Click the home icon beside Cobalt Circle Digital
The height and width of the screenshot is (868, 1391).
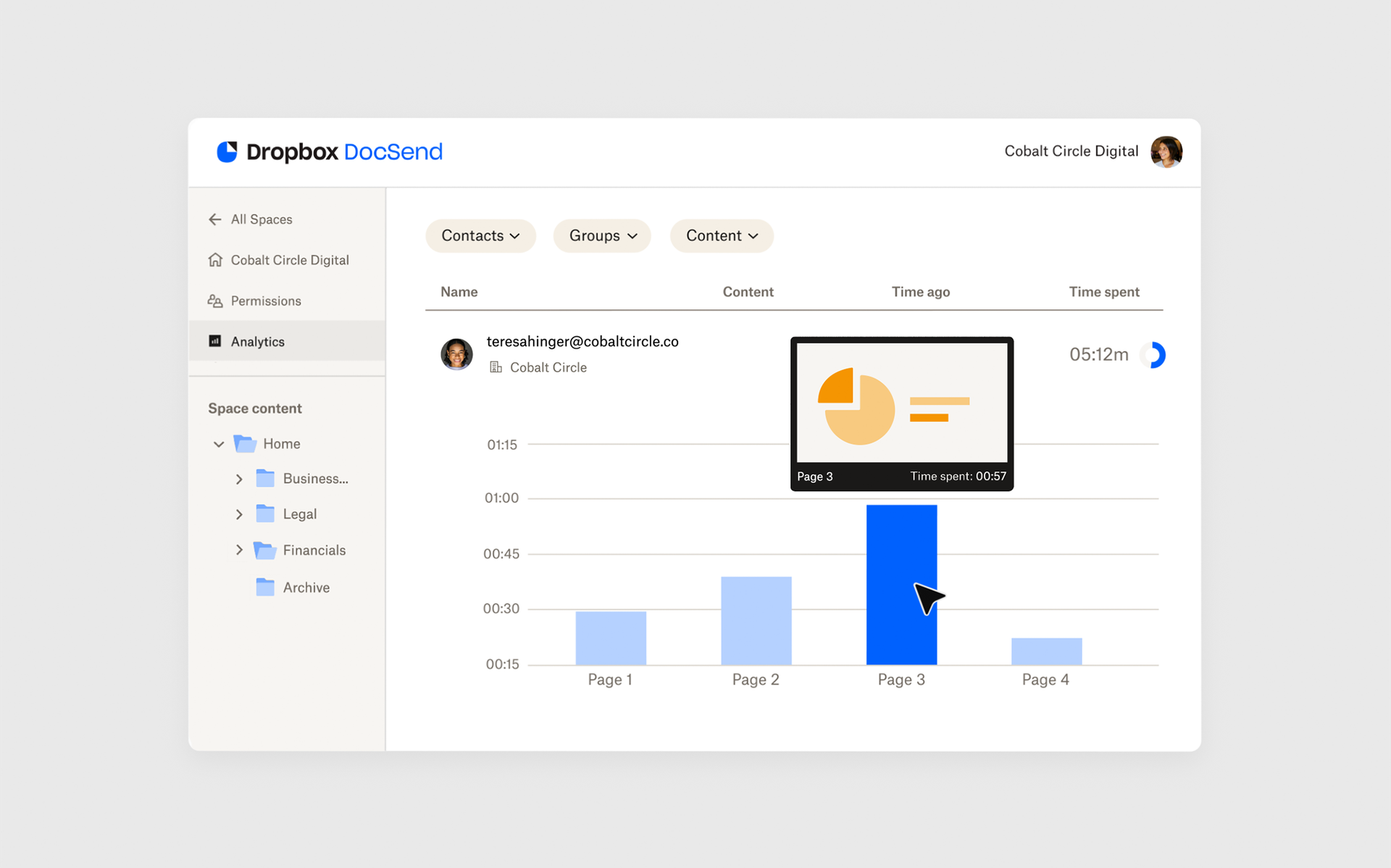tap(215, 259)
